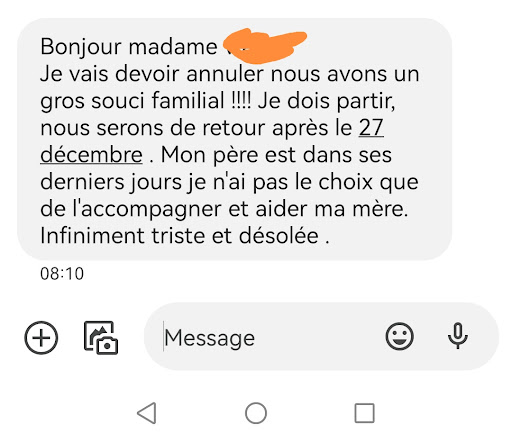
Task: Tap the "Bonjour madame" greeting text
Action: 129,47
